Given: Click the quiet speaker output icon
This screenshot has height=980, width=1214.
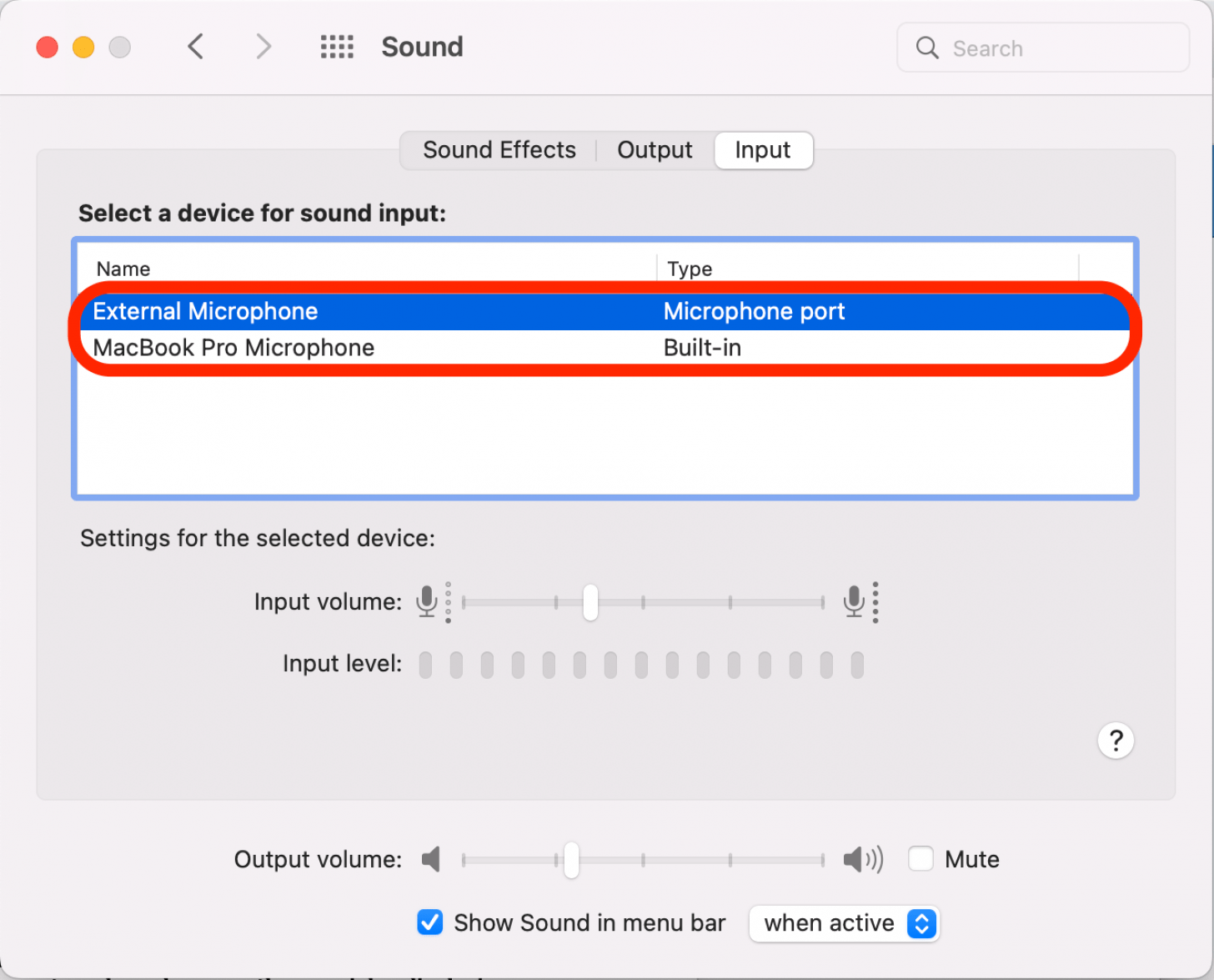Looking at the screenshot, I should [431, 859].
